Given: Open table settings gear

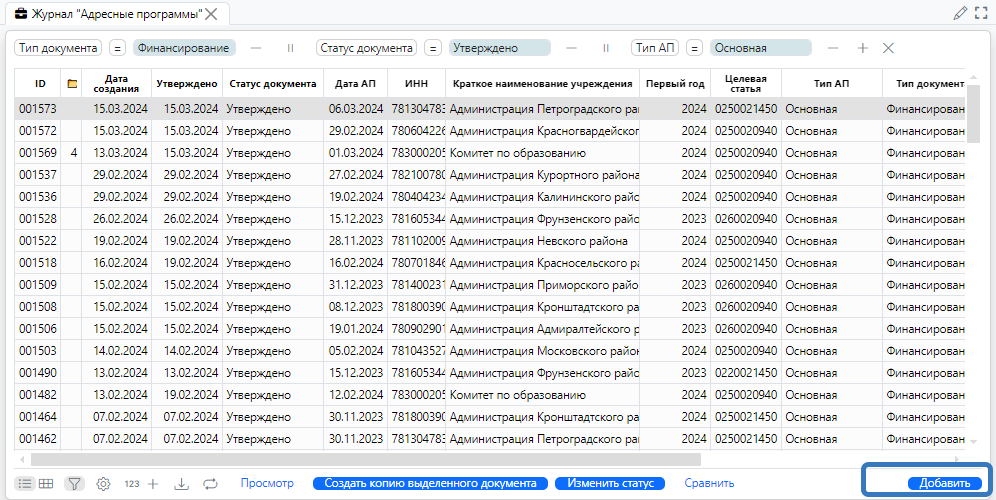Looking at the screenshot, I should click(x=103, y=483).
